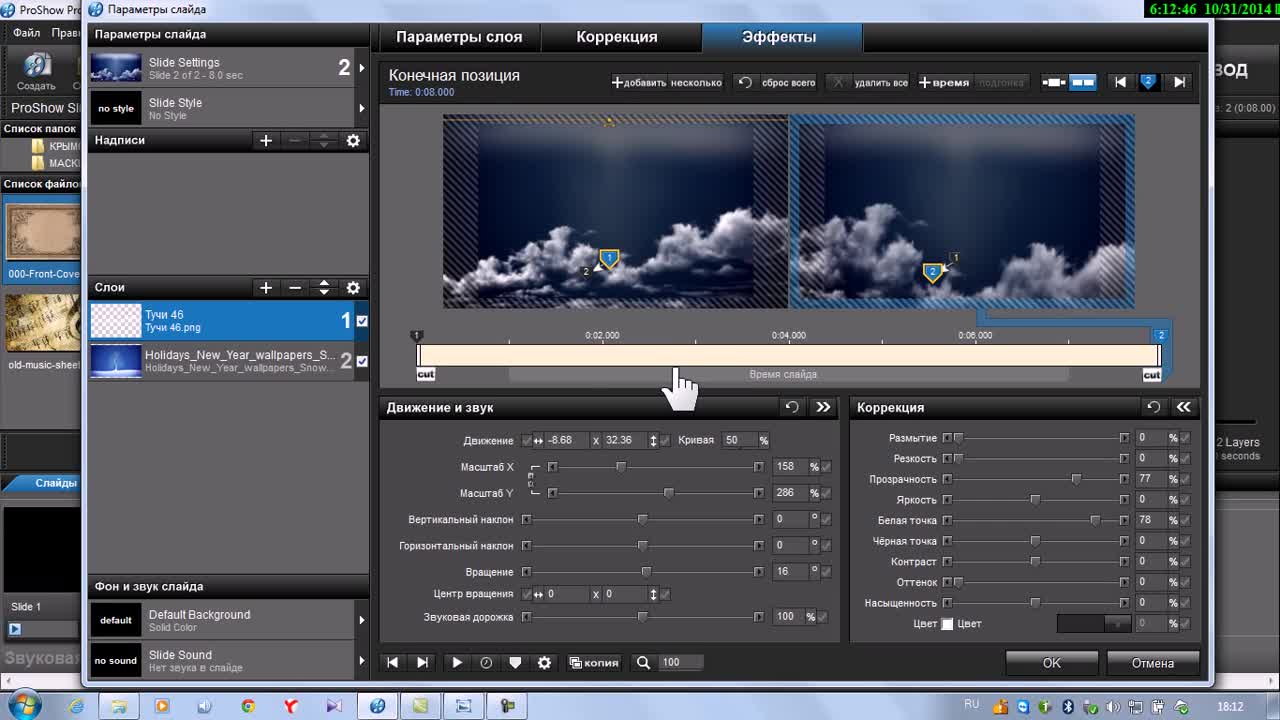Image resolution: width=1280 pixels, height=720 pixels.
Task: Switch to Коррекция tab
Action: (617, 37)
